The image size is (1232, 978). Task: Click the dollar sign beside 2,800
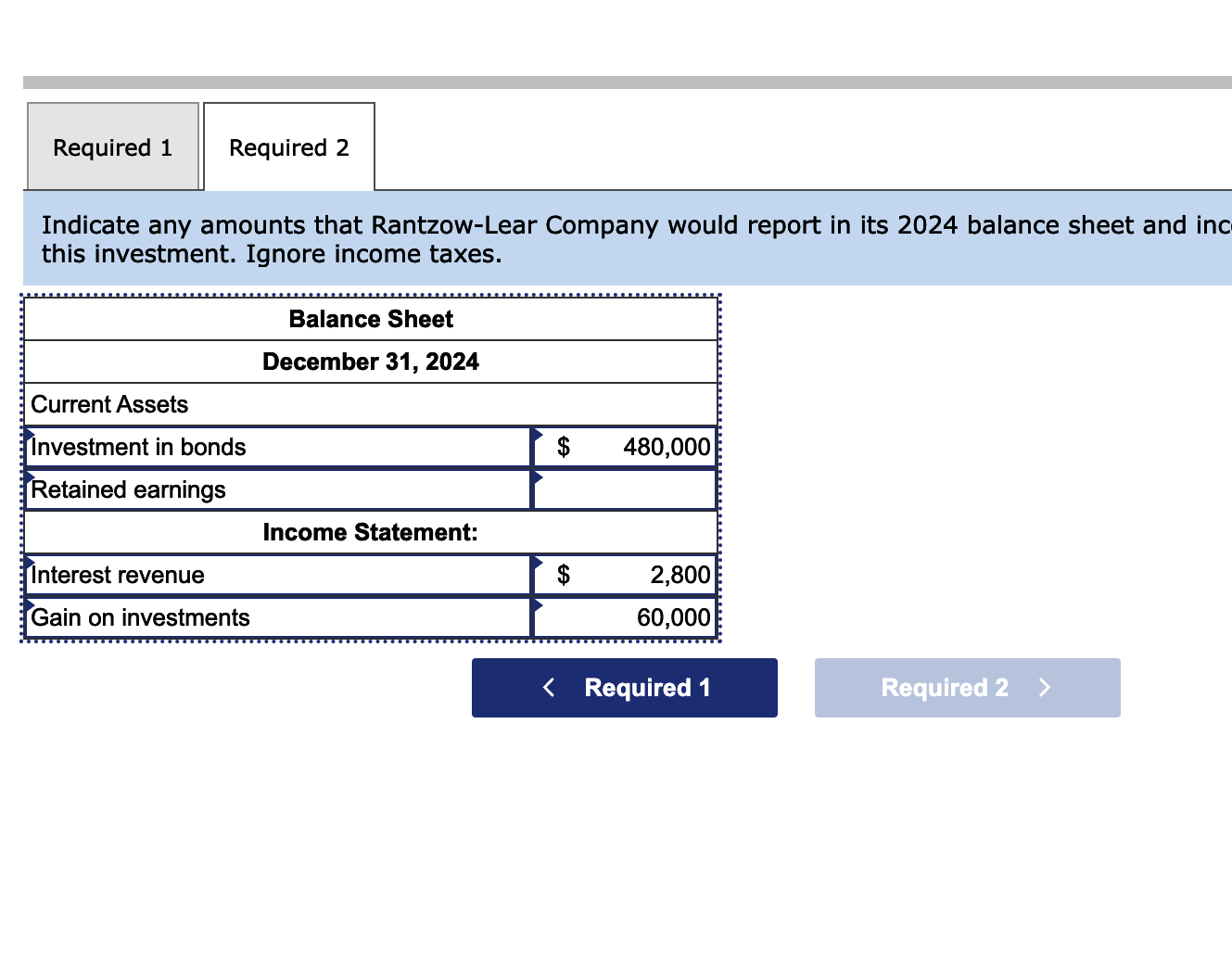pos(563,575)
